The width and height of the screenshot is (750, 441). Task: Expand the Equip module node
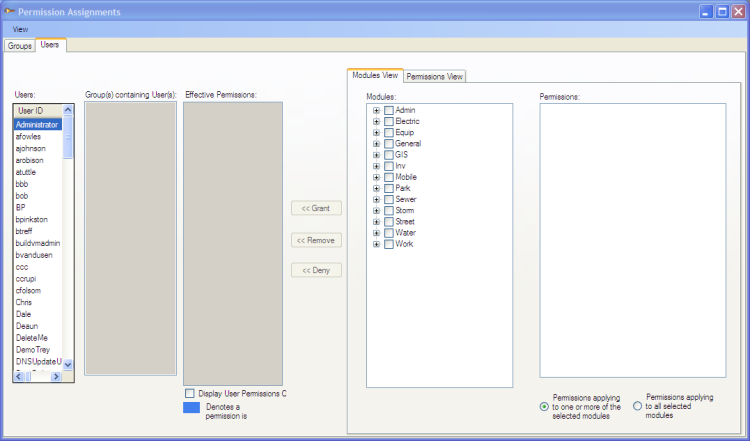click(x=376, y=132)
